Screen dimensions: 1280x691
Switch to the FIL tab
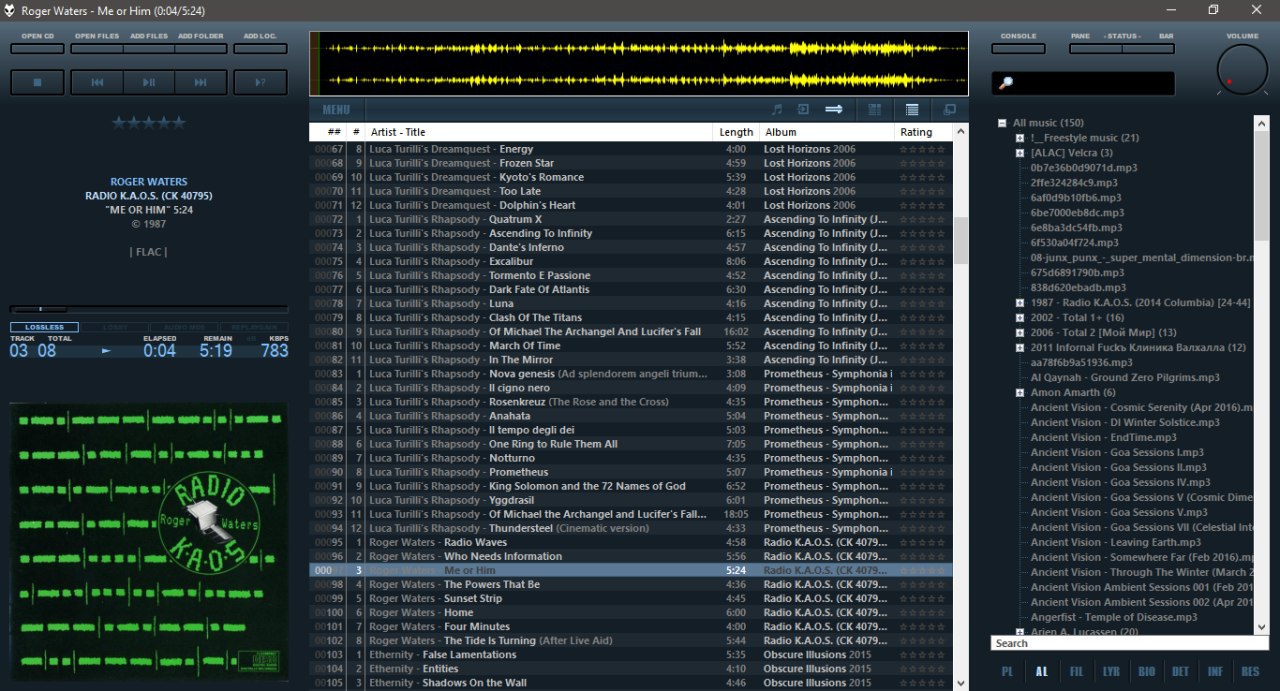point(1076,672)
